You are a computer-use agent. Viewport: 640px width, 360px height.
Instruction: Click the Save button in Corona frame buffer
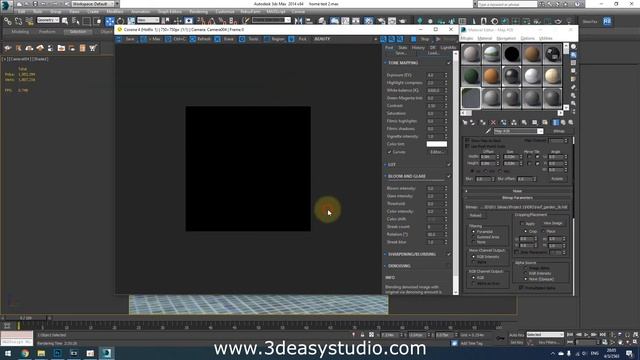pyautogui.click(x=126, y=39)
